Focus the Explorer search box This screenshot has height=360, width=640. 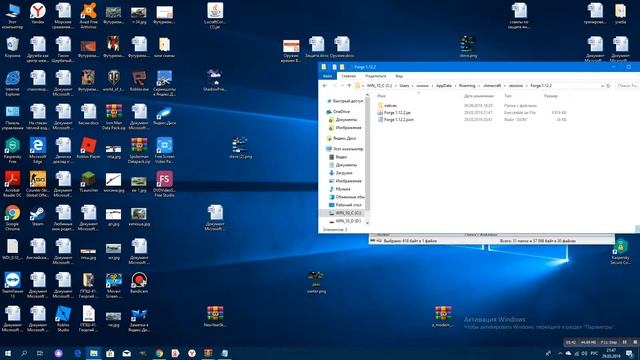pos(627,86)
